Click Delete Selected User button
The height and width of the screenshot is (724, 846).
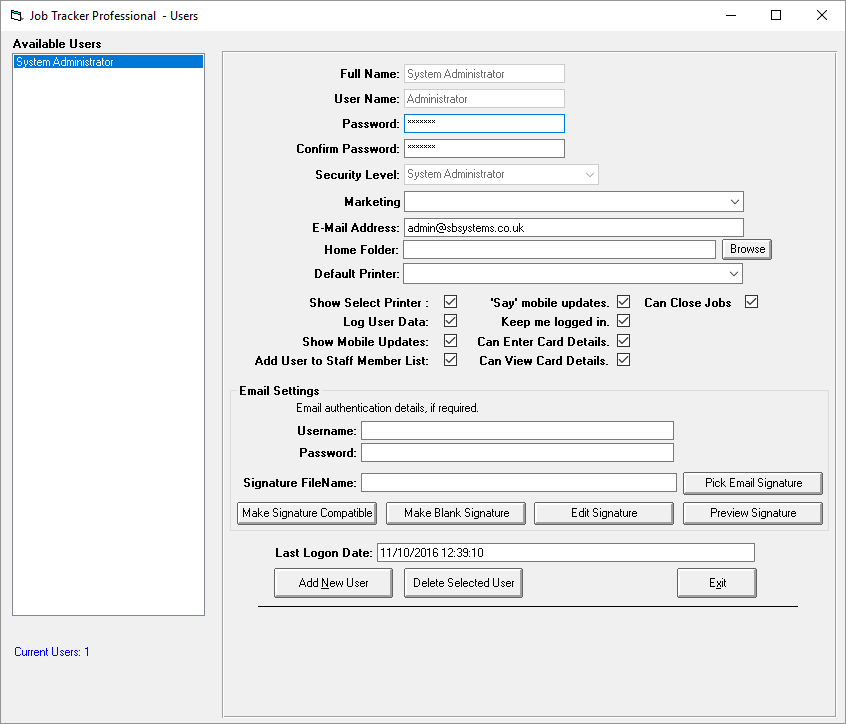463,583
